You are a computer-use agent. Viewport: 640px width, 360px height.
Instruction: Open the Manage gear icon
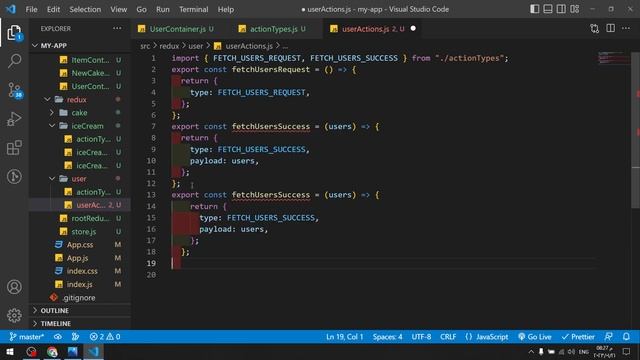[14, 315]
